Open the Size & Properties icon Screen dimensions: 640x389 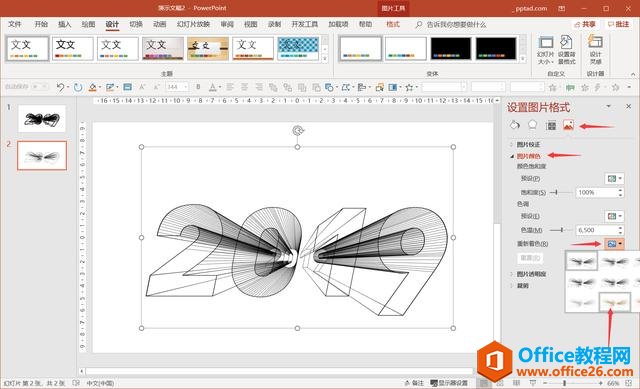click(551, 125)
